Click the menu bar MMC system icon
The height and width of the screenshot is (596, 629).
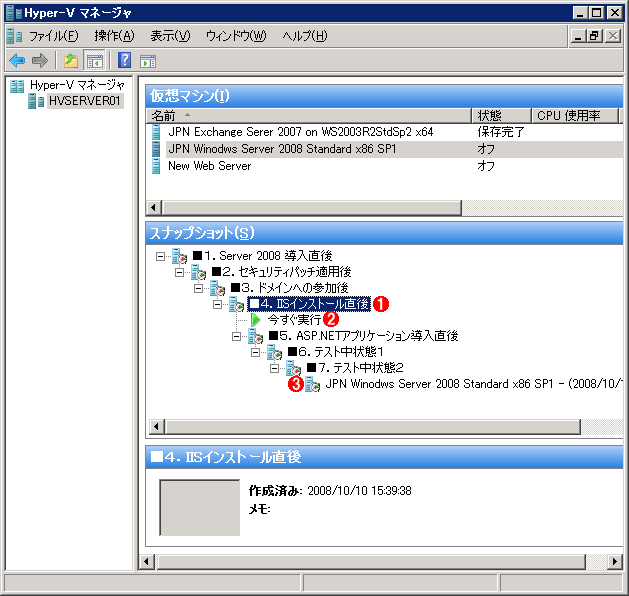[x=14, y=36]
